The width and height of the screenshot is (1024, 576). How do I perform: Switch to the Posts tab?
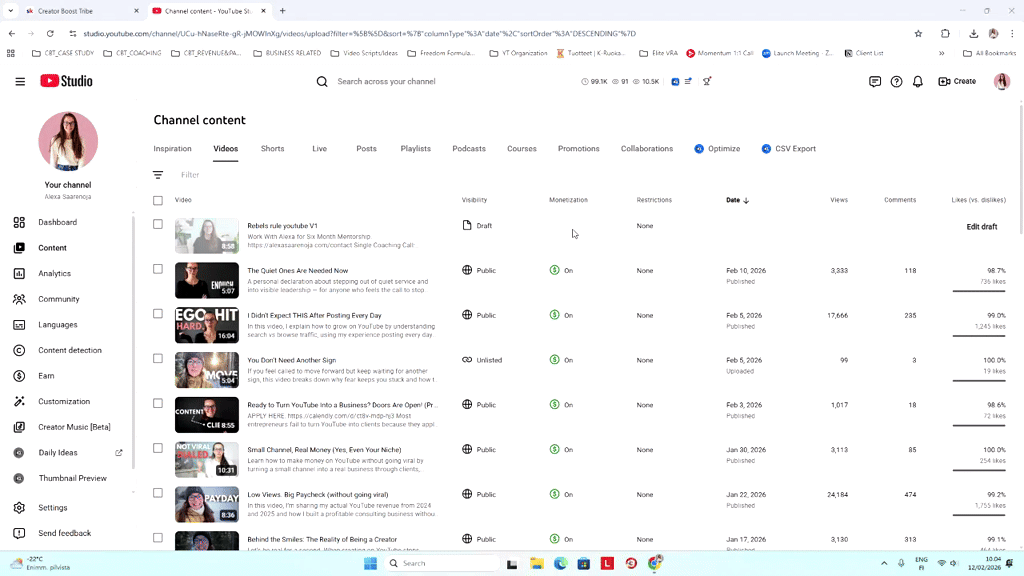pos(366,149)
